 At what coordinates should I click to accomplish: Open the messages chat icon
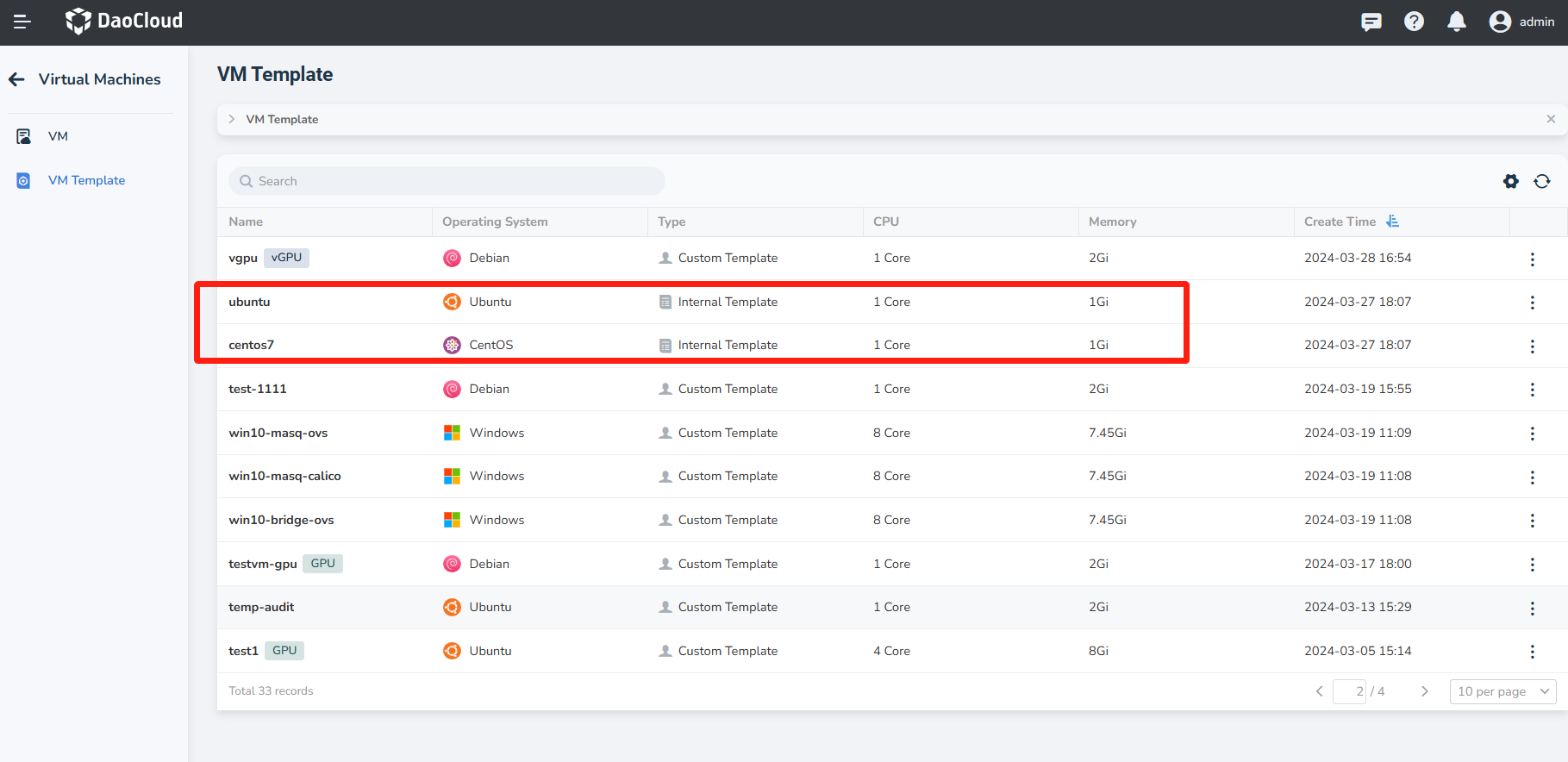pyautogui.click(x=1371, y=22)
